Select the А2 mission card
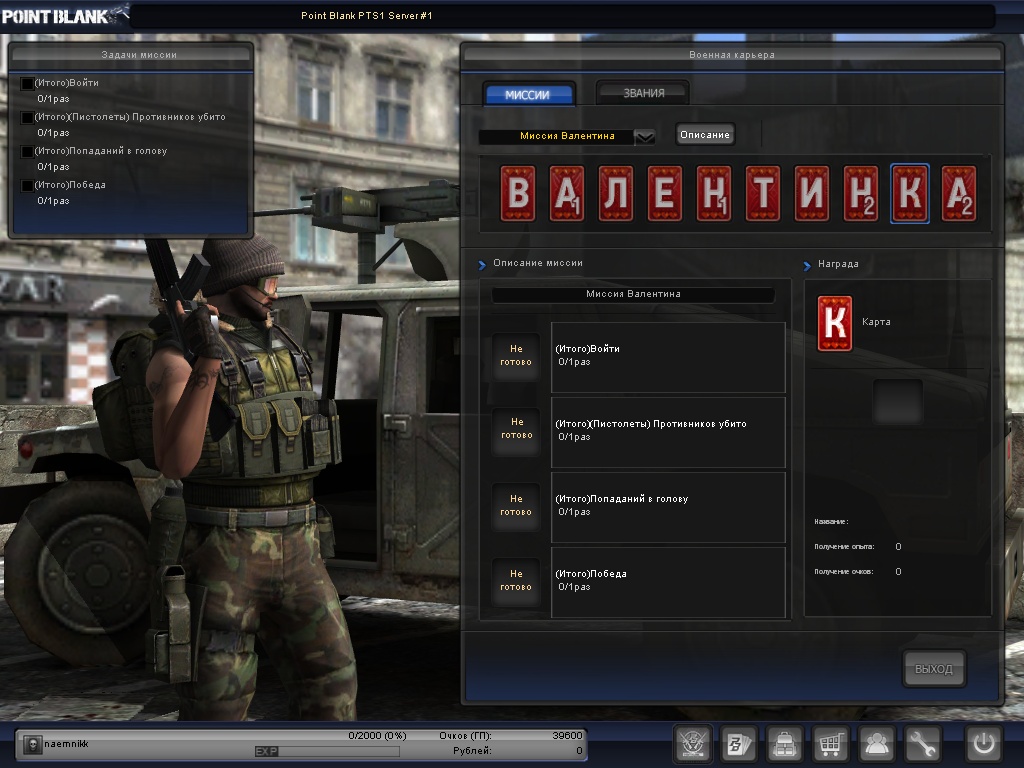Screen dimensions: 1024x768 click(x=959, y=193)
